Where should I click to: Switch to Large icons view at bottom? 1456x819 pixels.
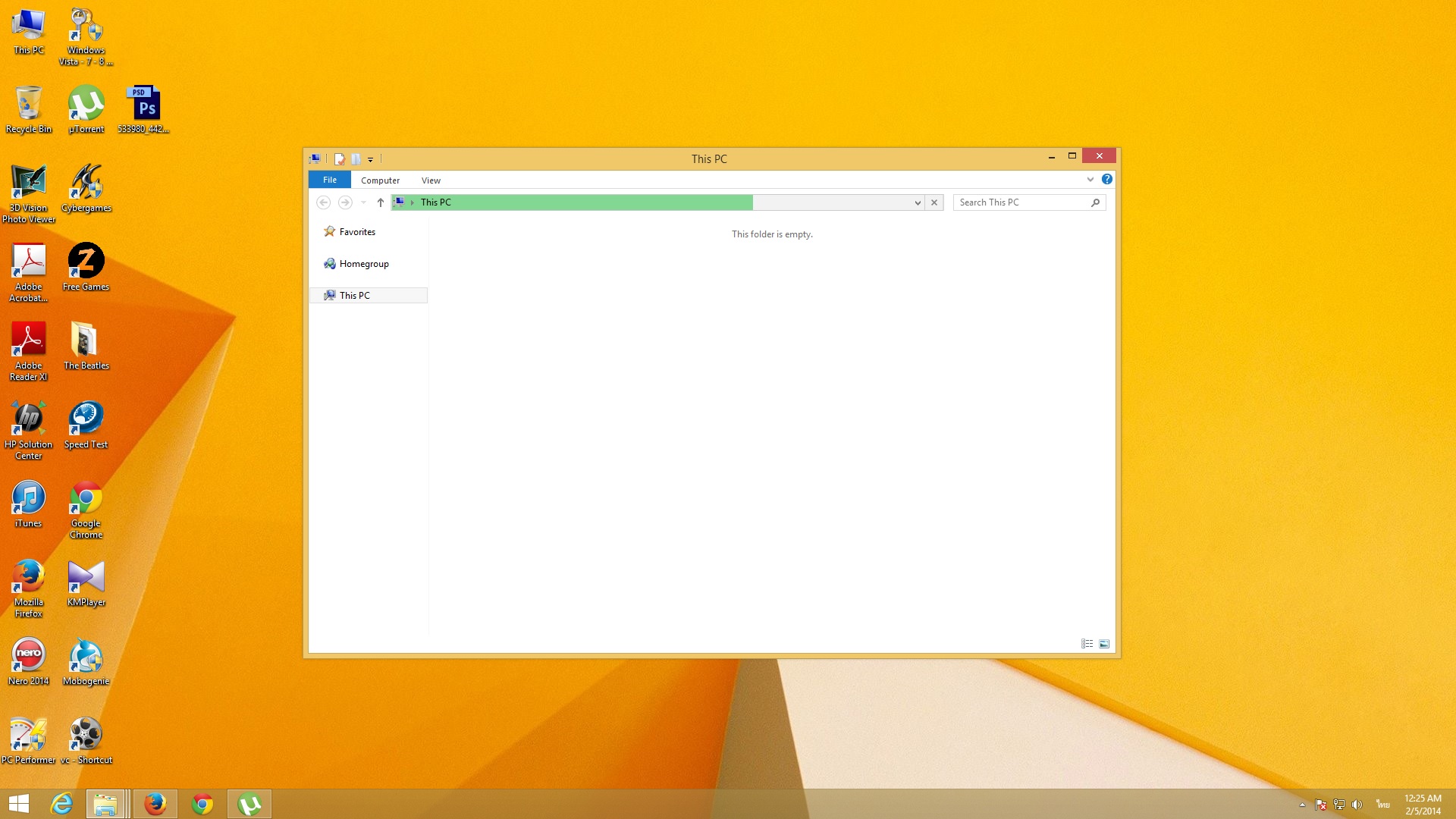(x=1104, y=644)
